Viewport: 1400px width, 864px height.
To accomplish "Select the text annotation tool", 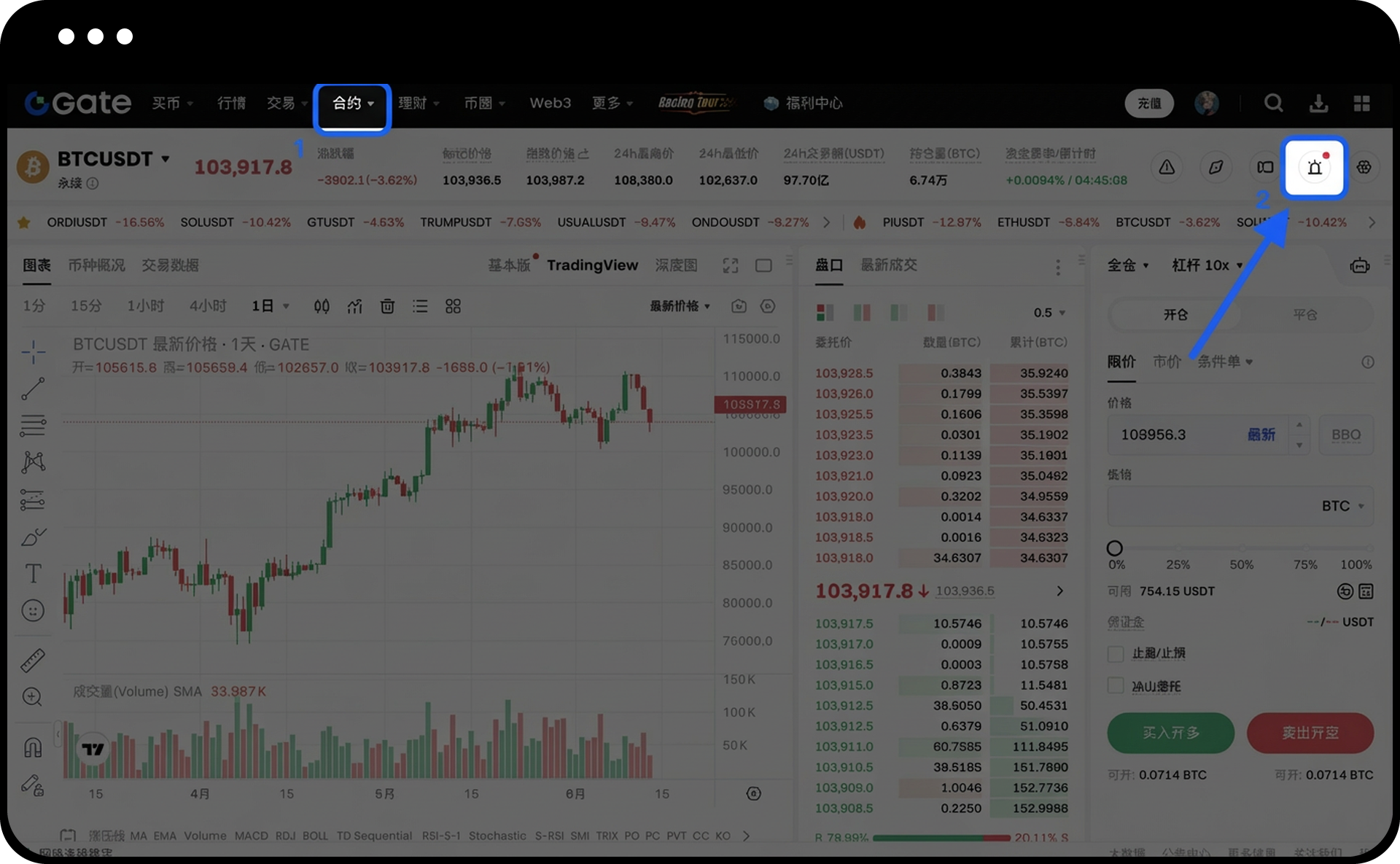I will click(x=33, y=573).
